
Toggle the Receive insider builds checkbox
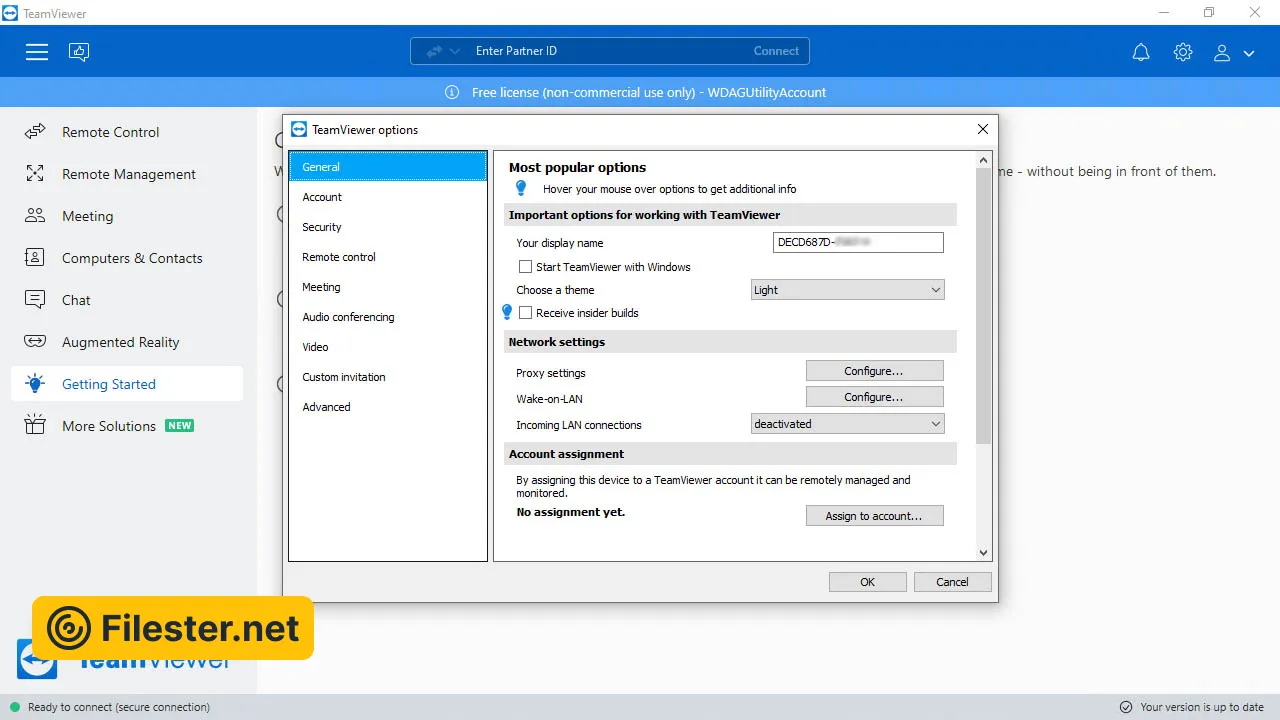525,313
